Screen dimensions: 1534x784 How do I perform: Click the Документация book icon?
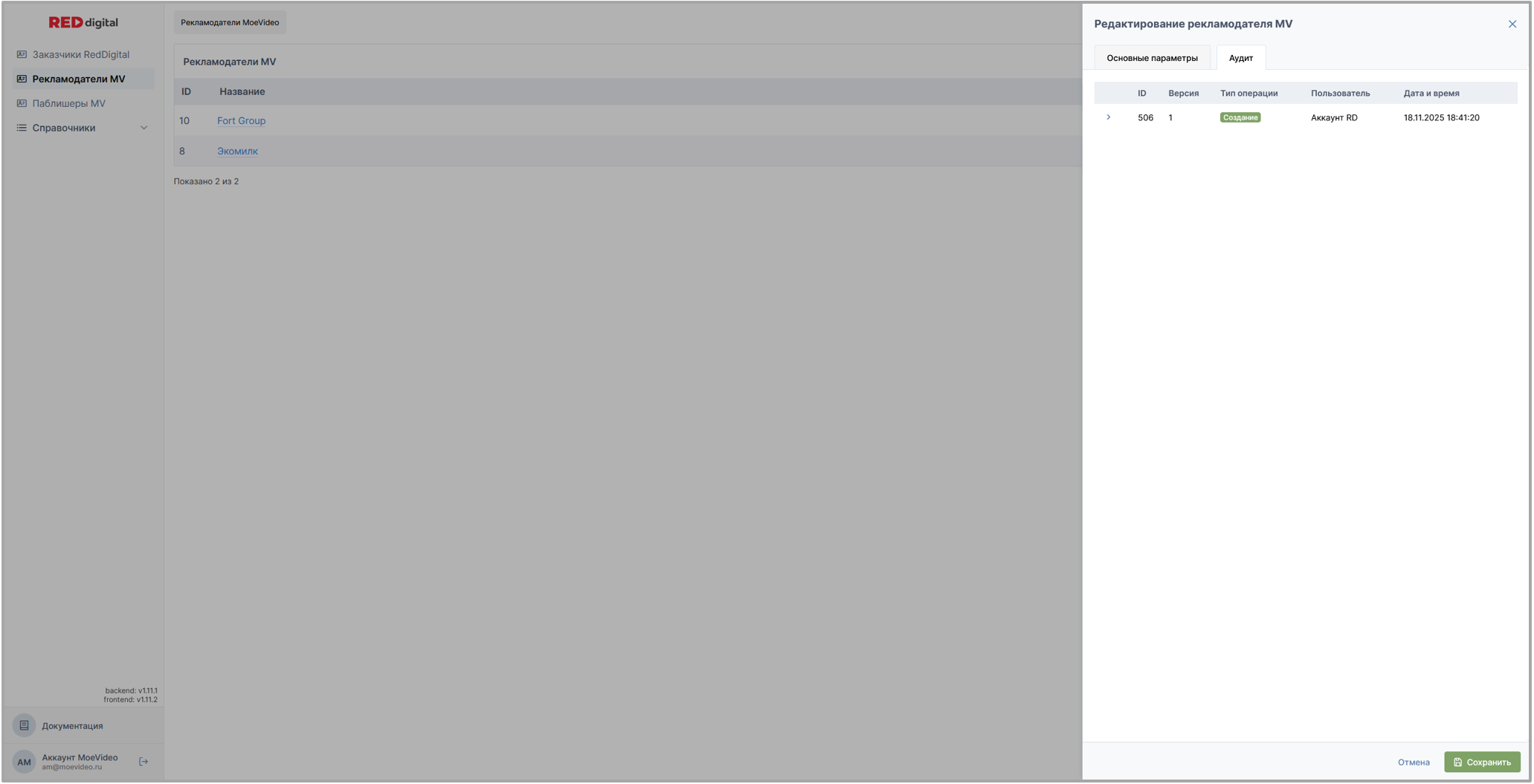coord(24,725)
